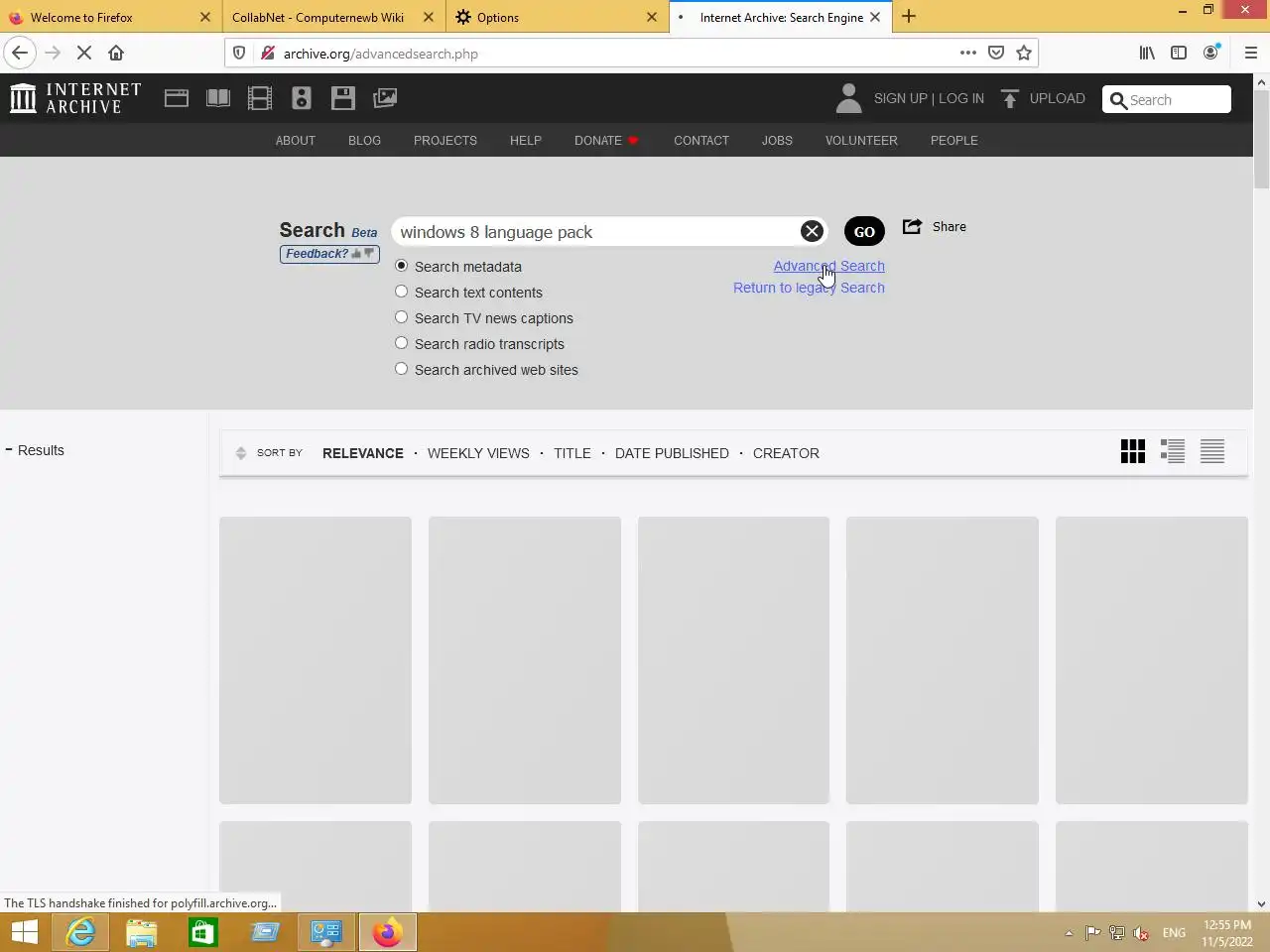Select Search text contents option
1270x952 pixels.
pos(401,292)
